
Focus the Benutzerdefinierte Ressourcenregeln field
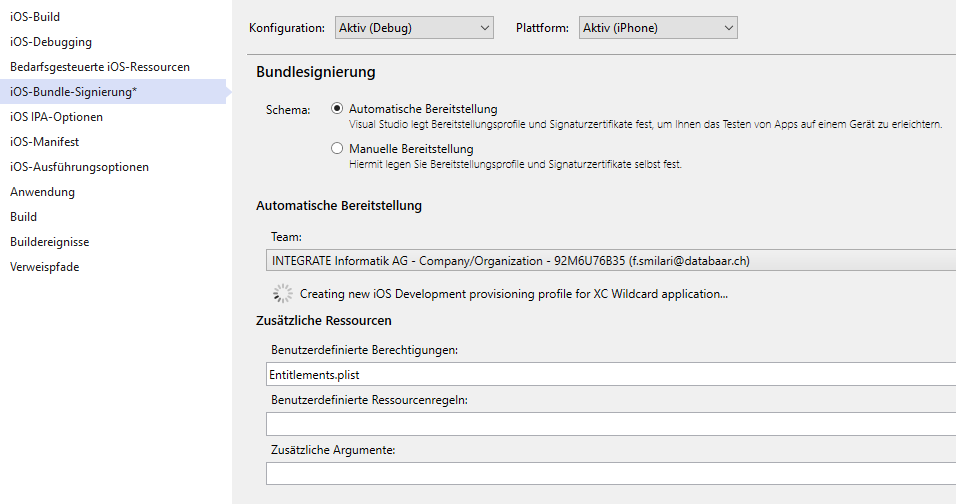[x=610, y=424]
